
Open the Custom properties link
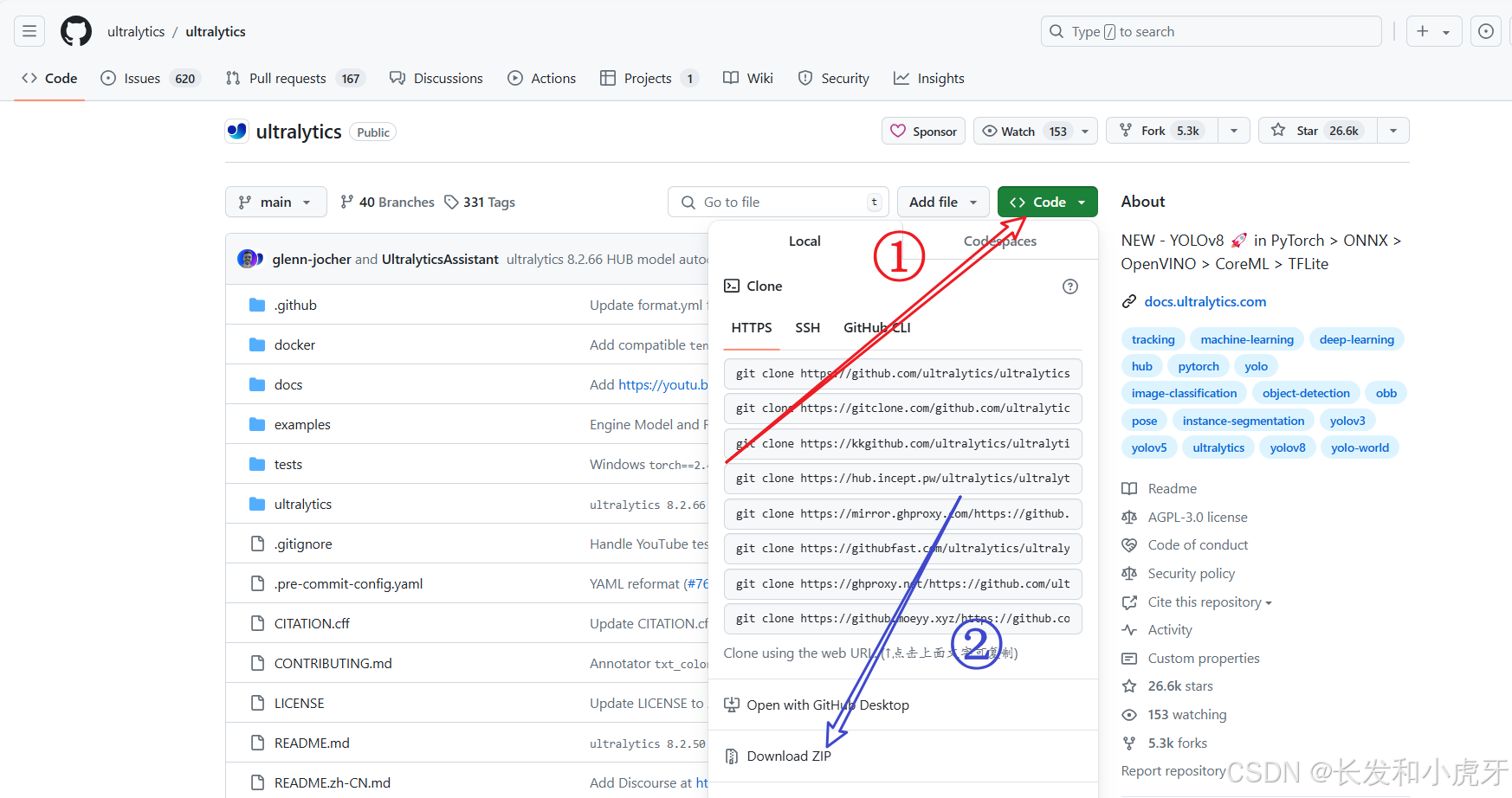point(1191,658)
